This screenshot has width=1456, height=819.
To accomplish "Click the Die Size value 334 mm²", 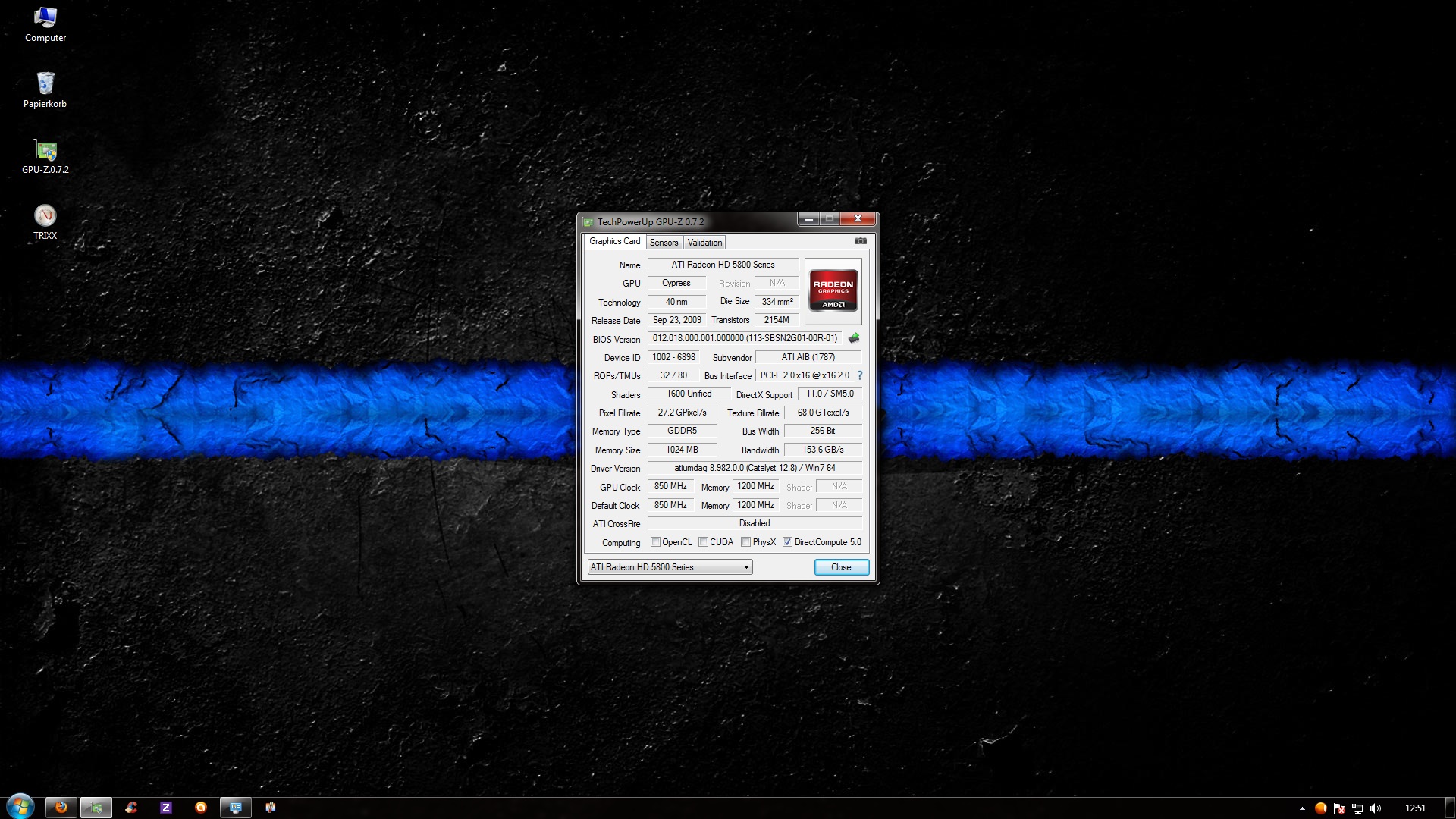I will coord(777,302).
